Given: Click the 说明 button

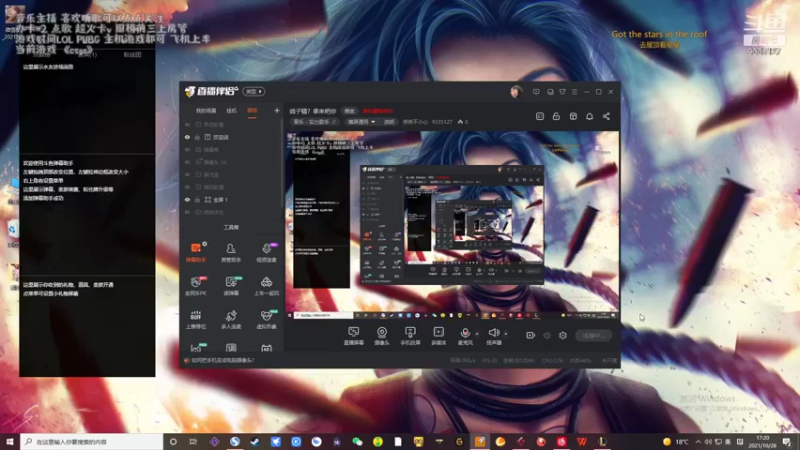Looking at the screenshot, I should point(389,122).
